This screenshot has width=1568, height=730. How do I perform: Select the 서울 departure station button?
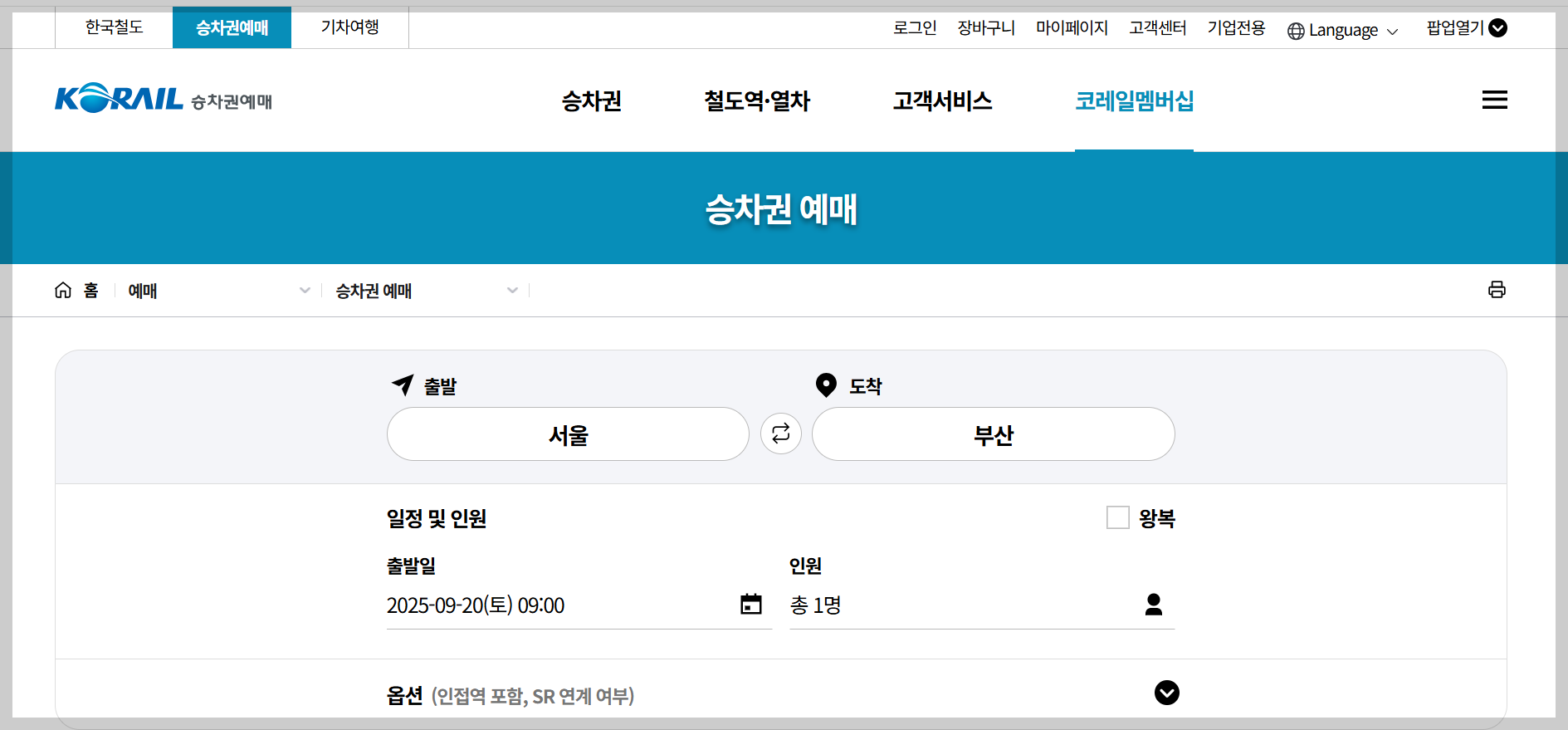[568, 434]
